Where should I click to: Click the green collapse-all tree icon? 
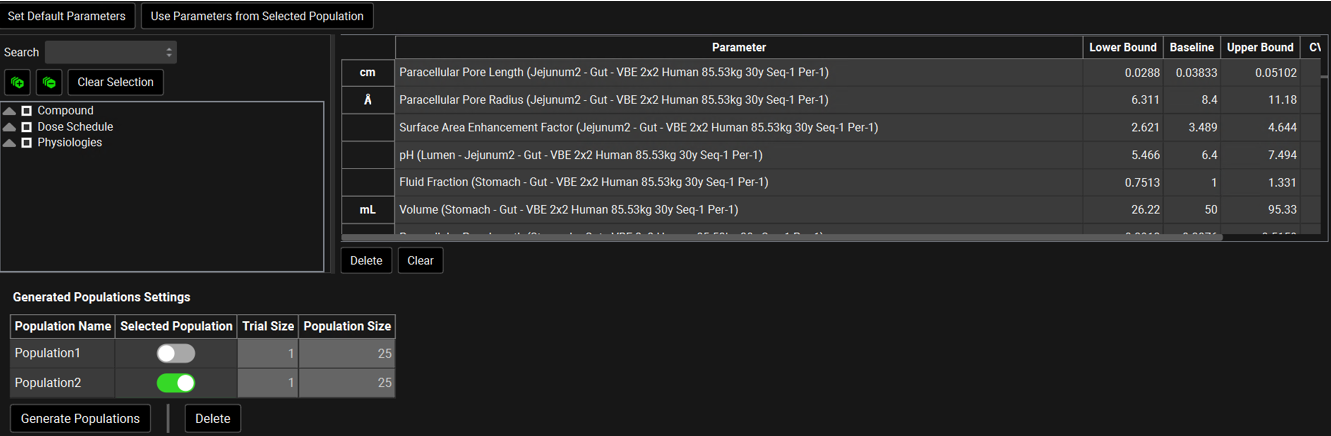coord(49,82)
